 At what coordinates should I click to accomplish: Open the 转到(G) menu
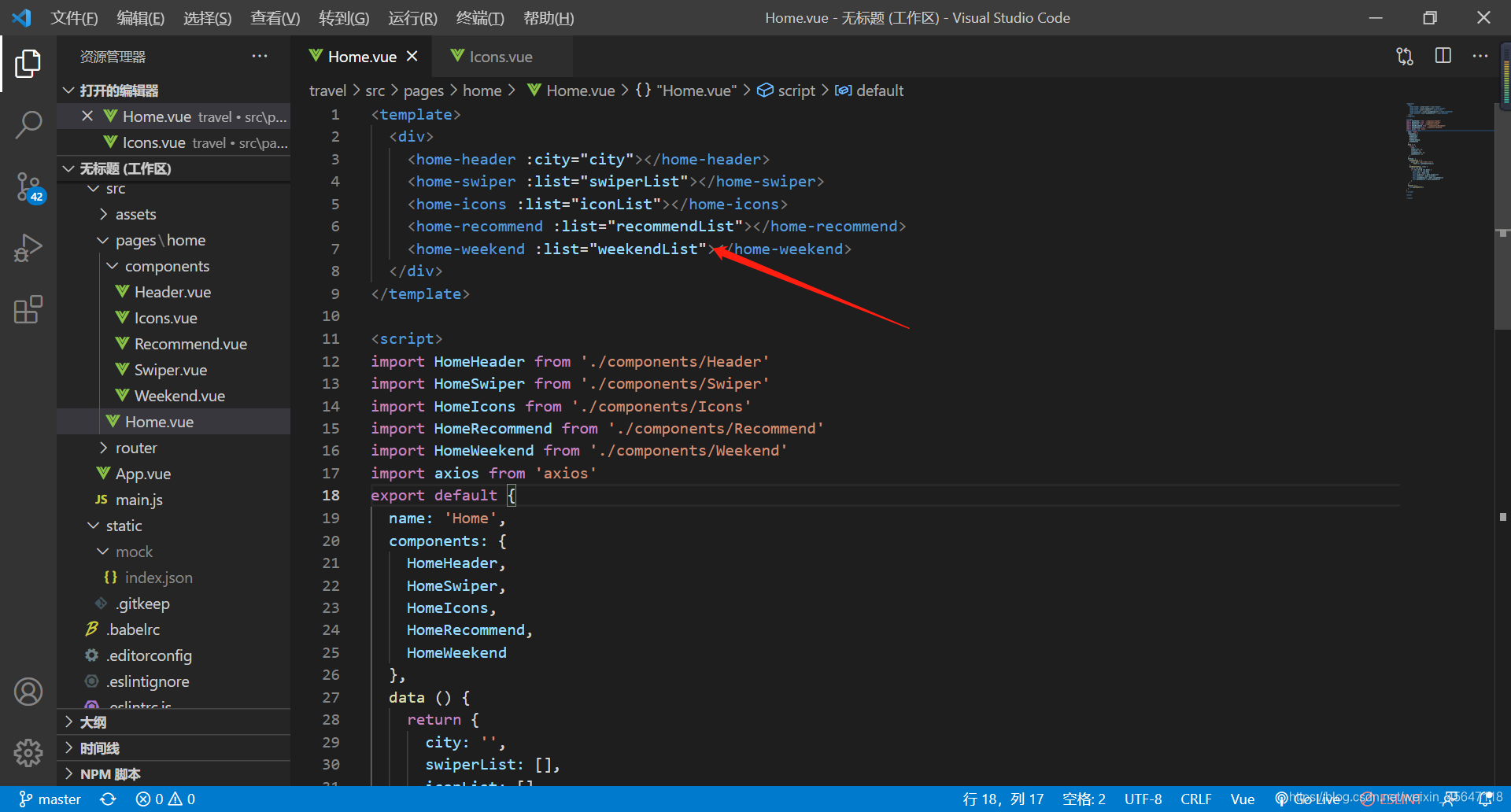point(344,18)
